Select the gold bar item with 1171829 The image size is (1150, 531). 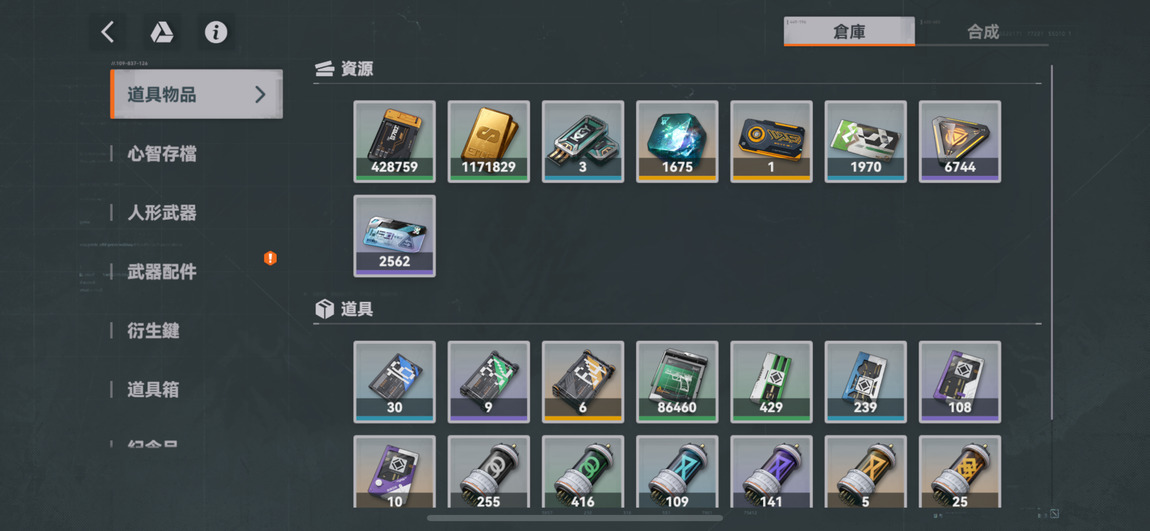(x=488, y=142)
